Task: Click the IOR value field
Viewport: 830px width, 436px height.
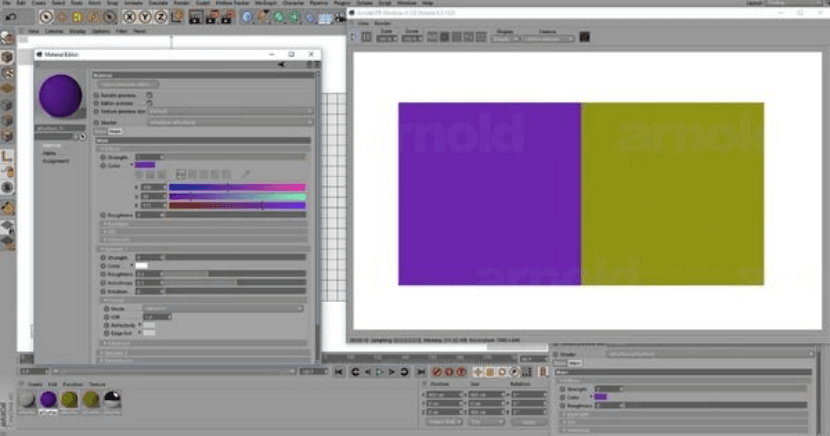Action: click(x=156, y=317)
